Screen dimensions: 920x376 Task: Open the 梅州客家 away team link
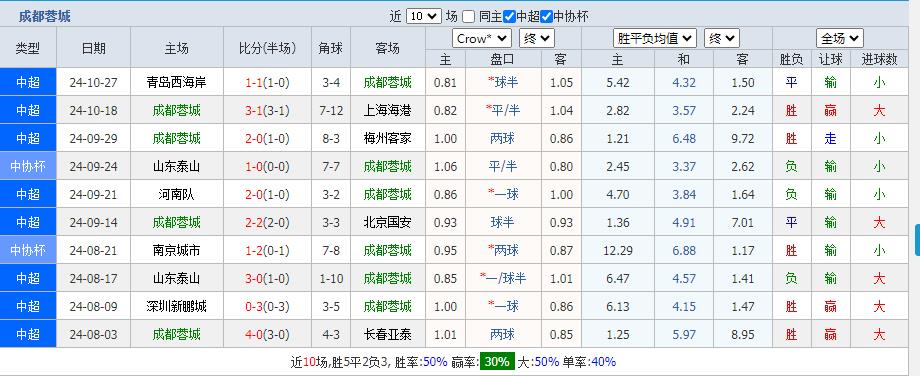pos(387,138)
